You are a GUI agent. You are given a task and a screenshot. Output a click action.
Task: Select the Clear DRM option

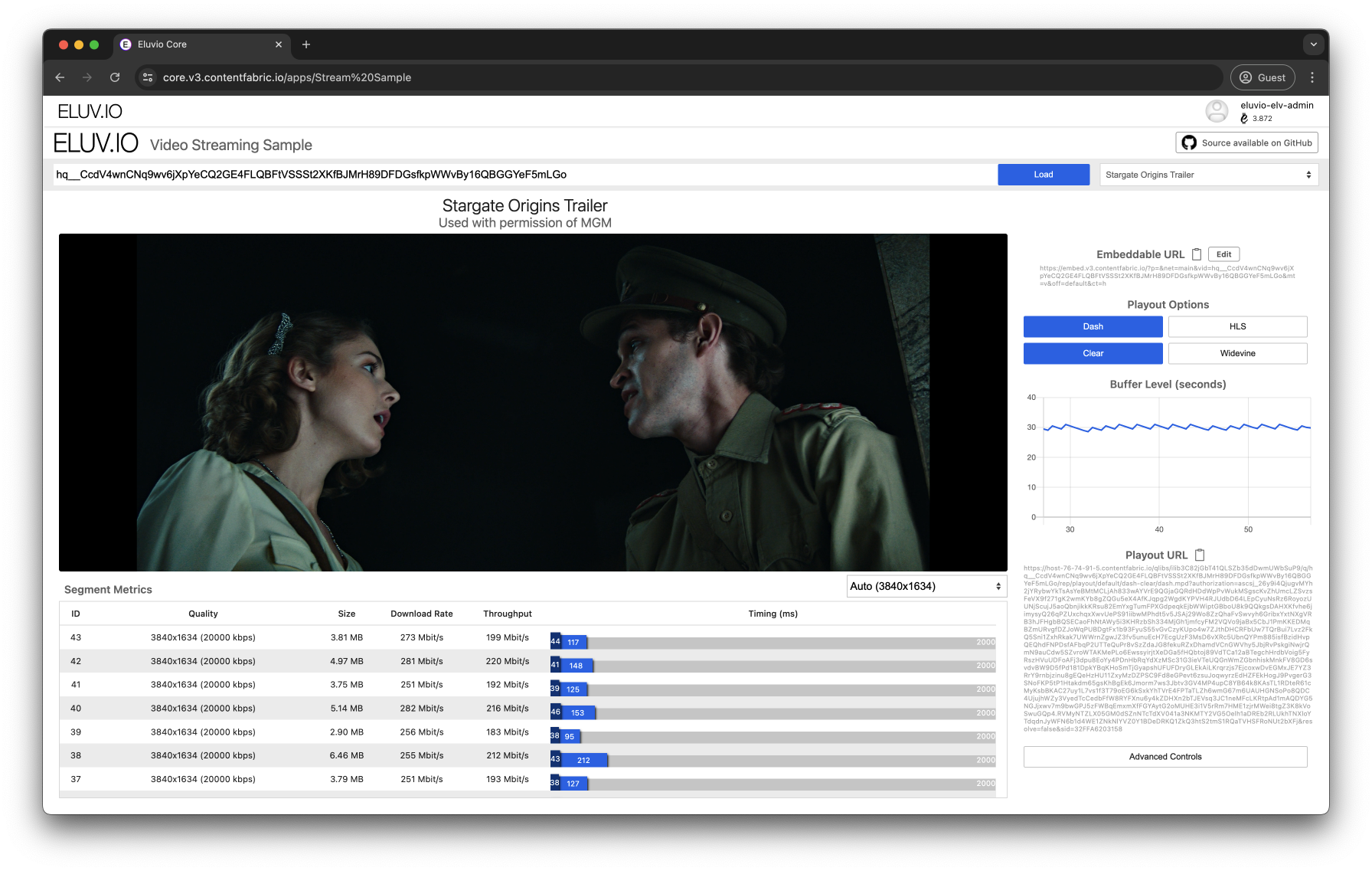click(x=1093, y=353)
